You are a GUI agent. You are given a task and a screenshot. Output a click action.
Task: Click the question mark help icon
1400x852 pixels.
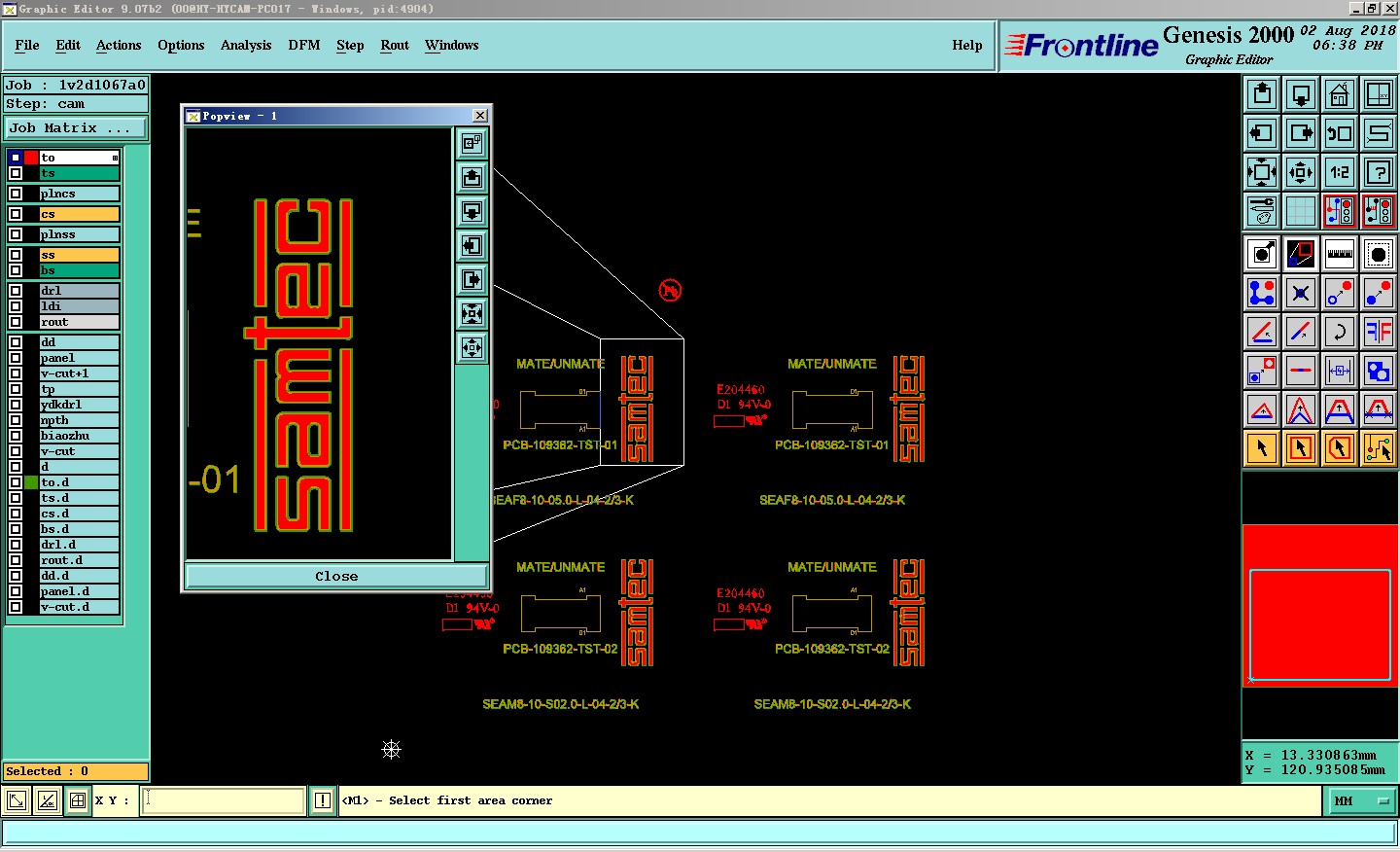[x=1379, y=172]
